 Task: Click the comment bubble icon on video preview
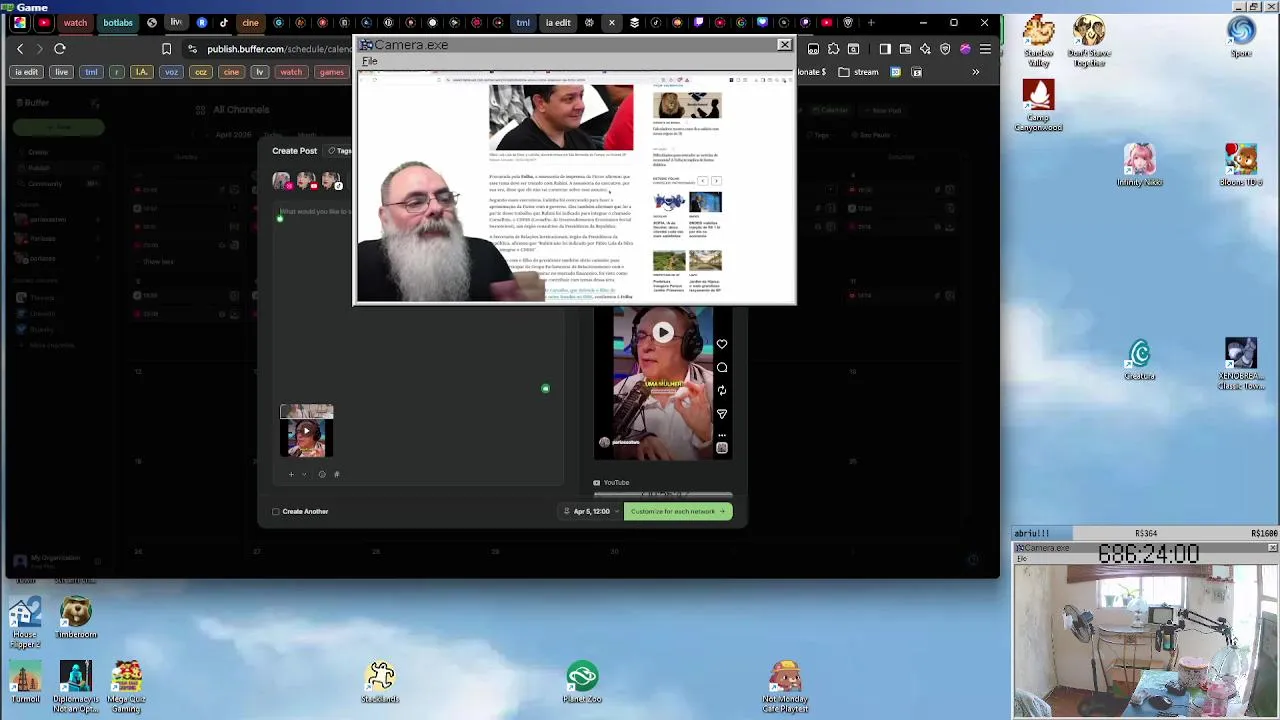722,367
